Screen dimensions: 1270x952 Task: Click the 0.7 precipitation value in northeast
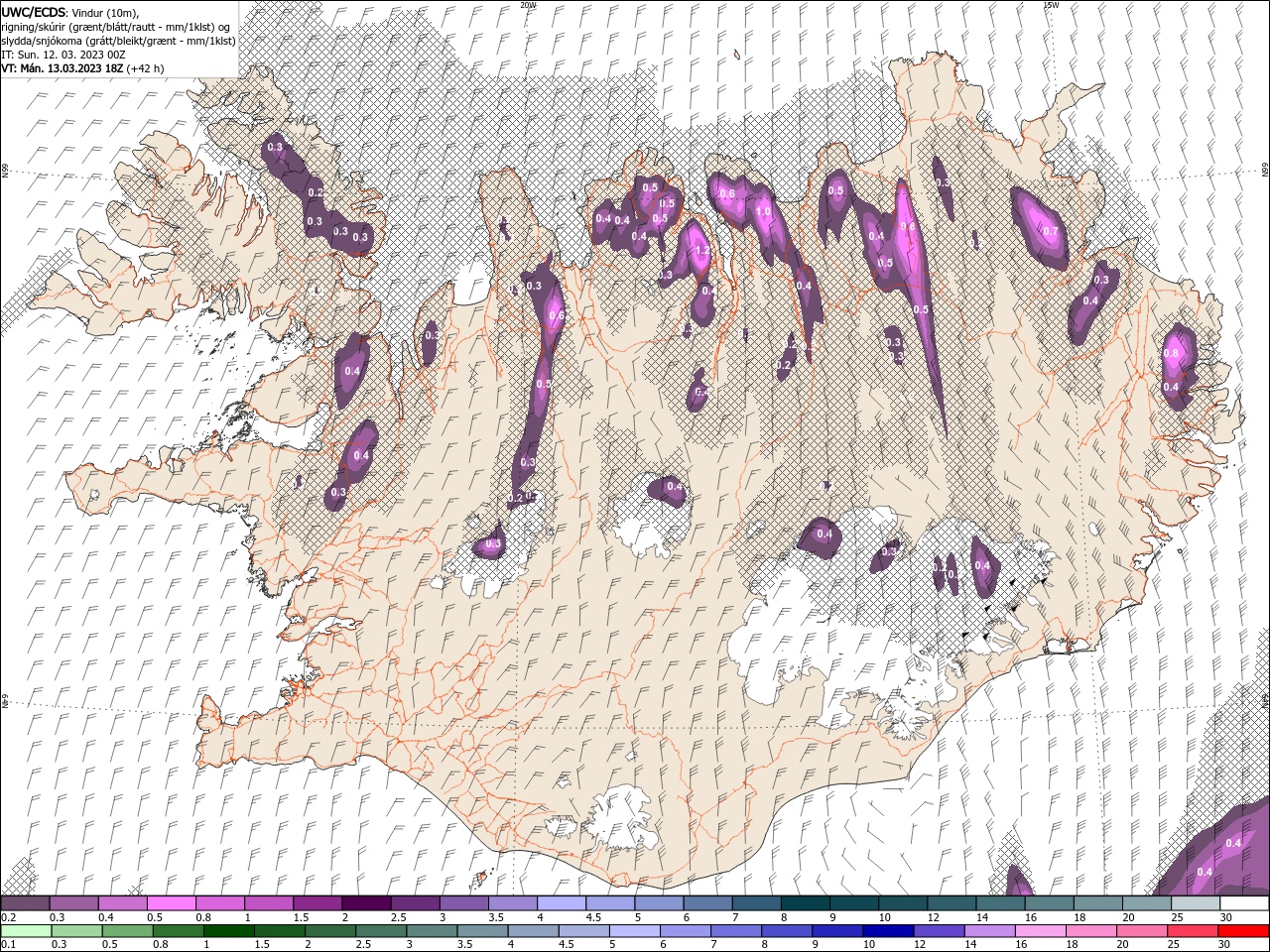tap(1051, 232)
